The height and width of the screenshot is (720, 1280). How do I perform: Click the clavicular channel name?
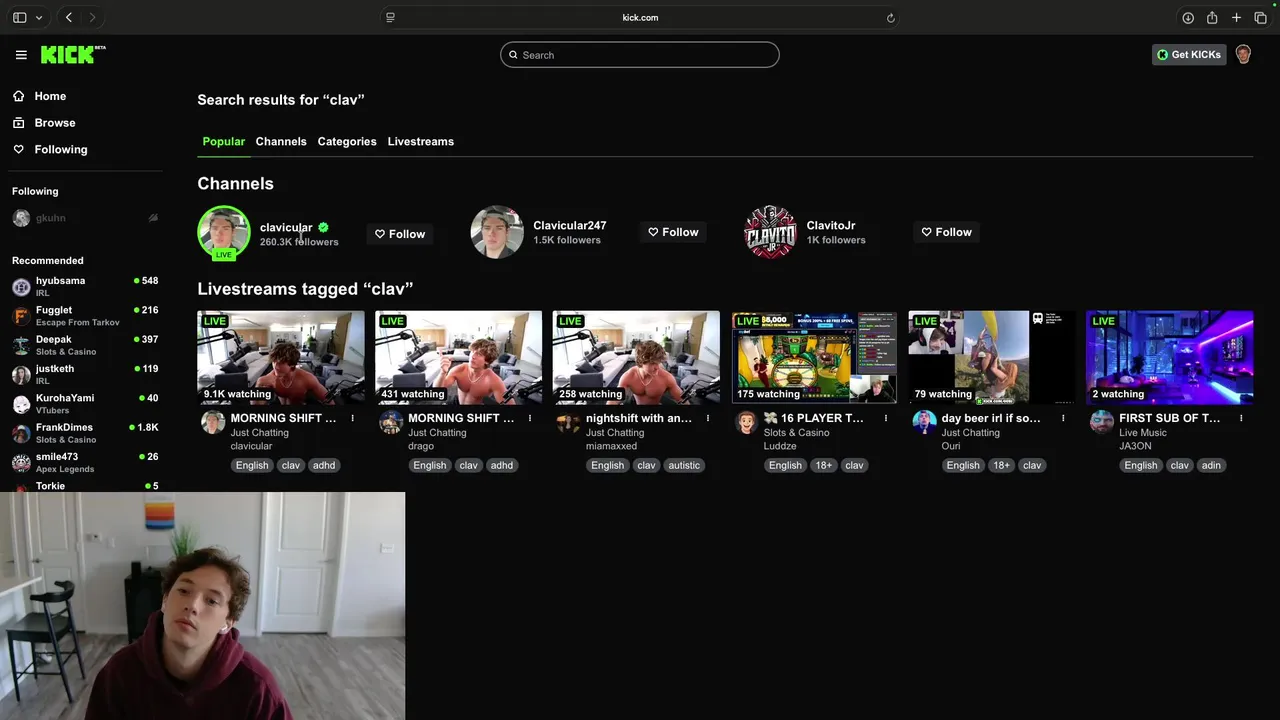286,227
